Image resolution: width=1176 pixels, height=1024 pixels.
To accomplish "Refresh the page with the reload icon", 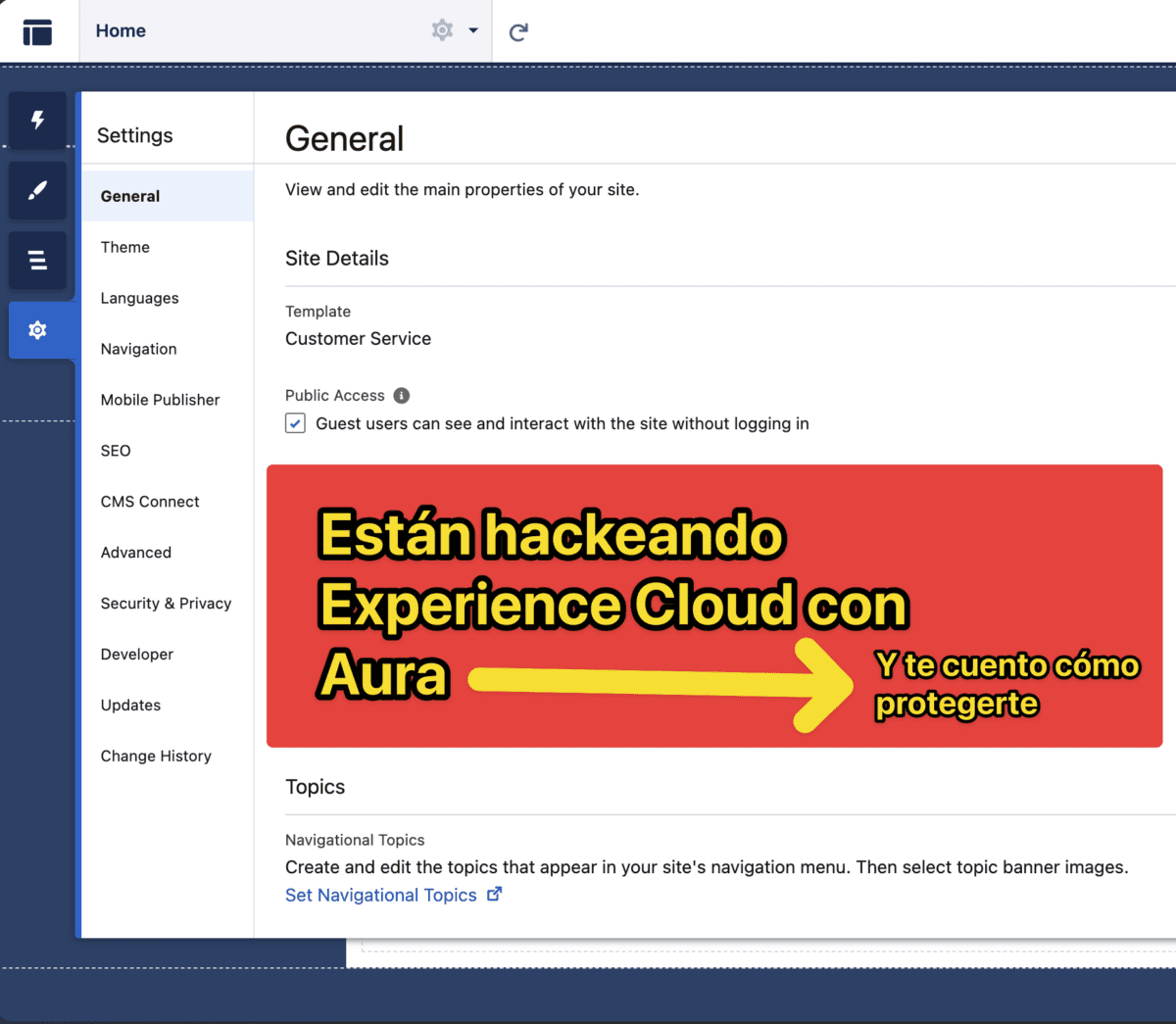I will point(518,32).
